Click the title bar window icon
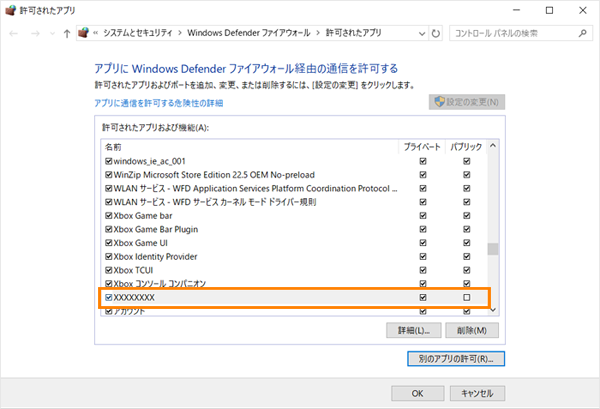Viewport: 600px width, 409px height. [x=11, y=10]
